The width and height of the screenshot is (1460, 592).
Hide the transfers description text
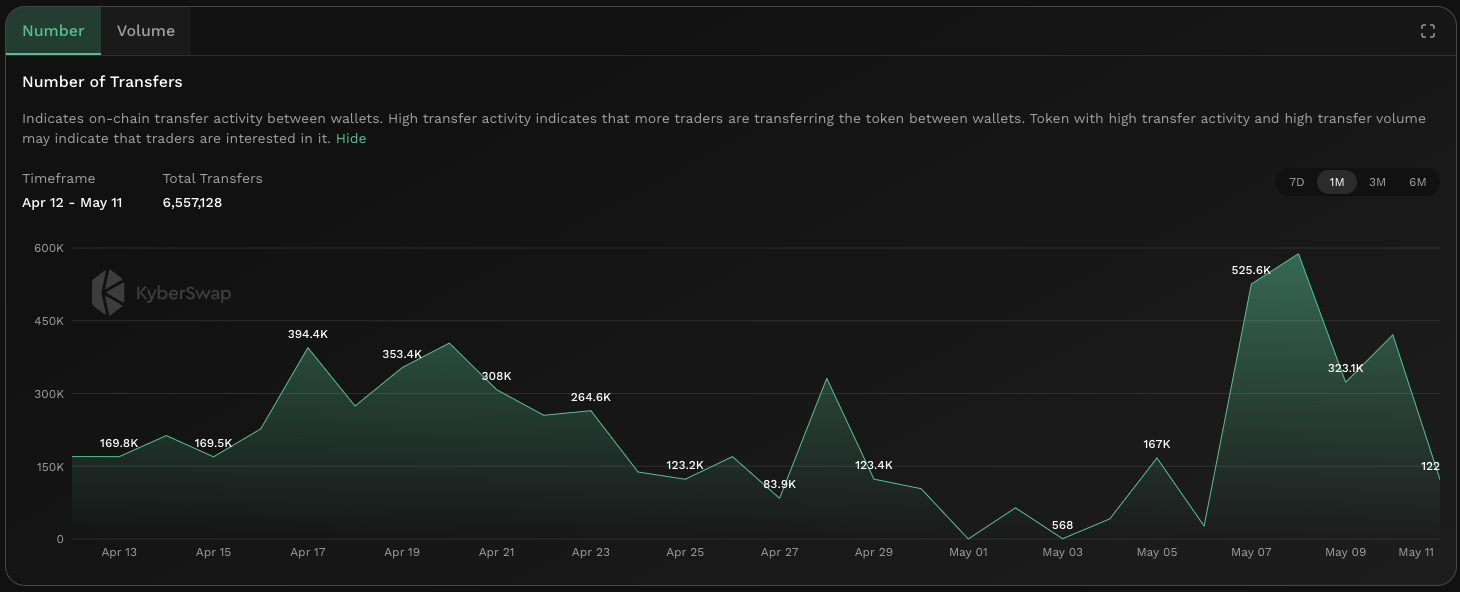tap(351, 139)
